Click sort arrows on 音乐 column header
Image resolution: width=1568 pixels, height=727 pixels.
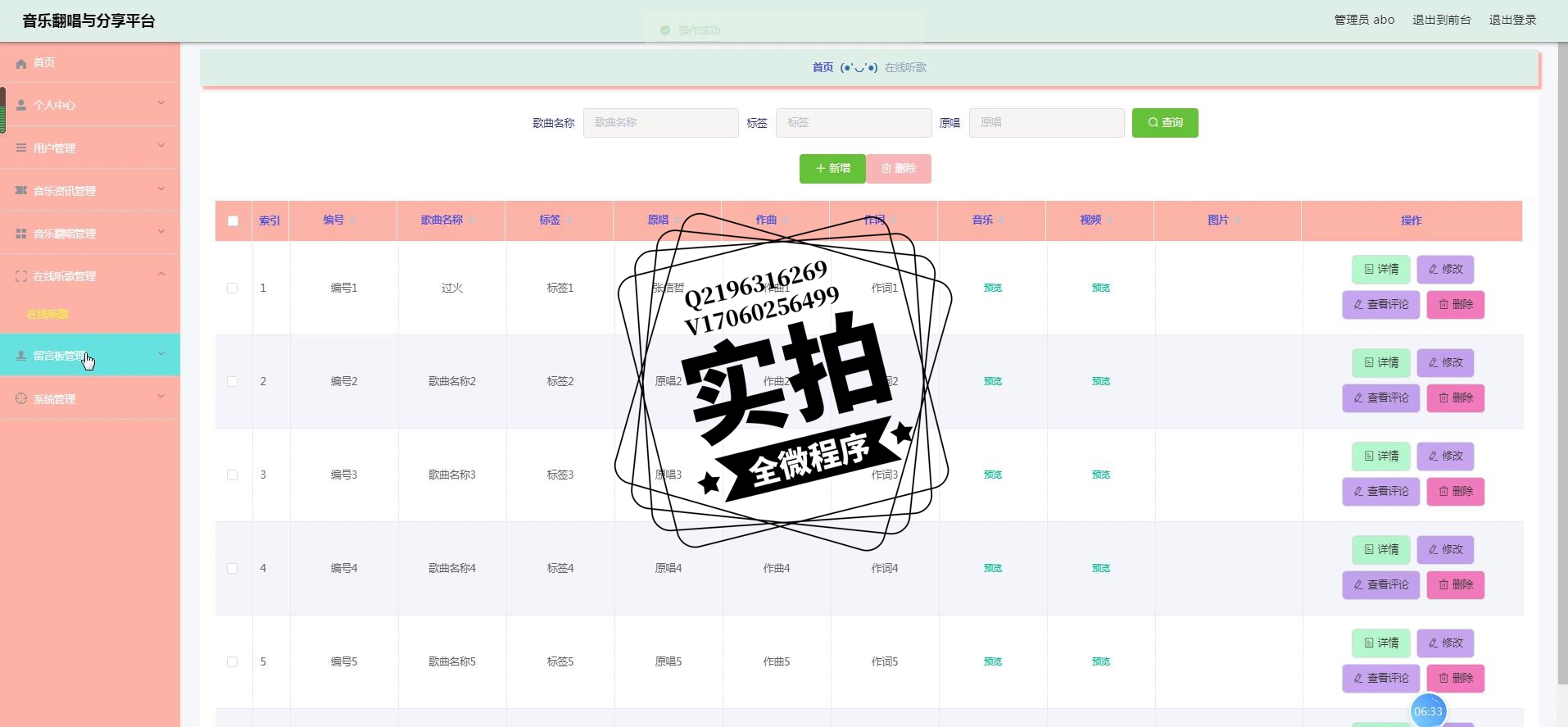pos(1002,220)
